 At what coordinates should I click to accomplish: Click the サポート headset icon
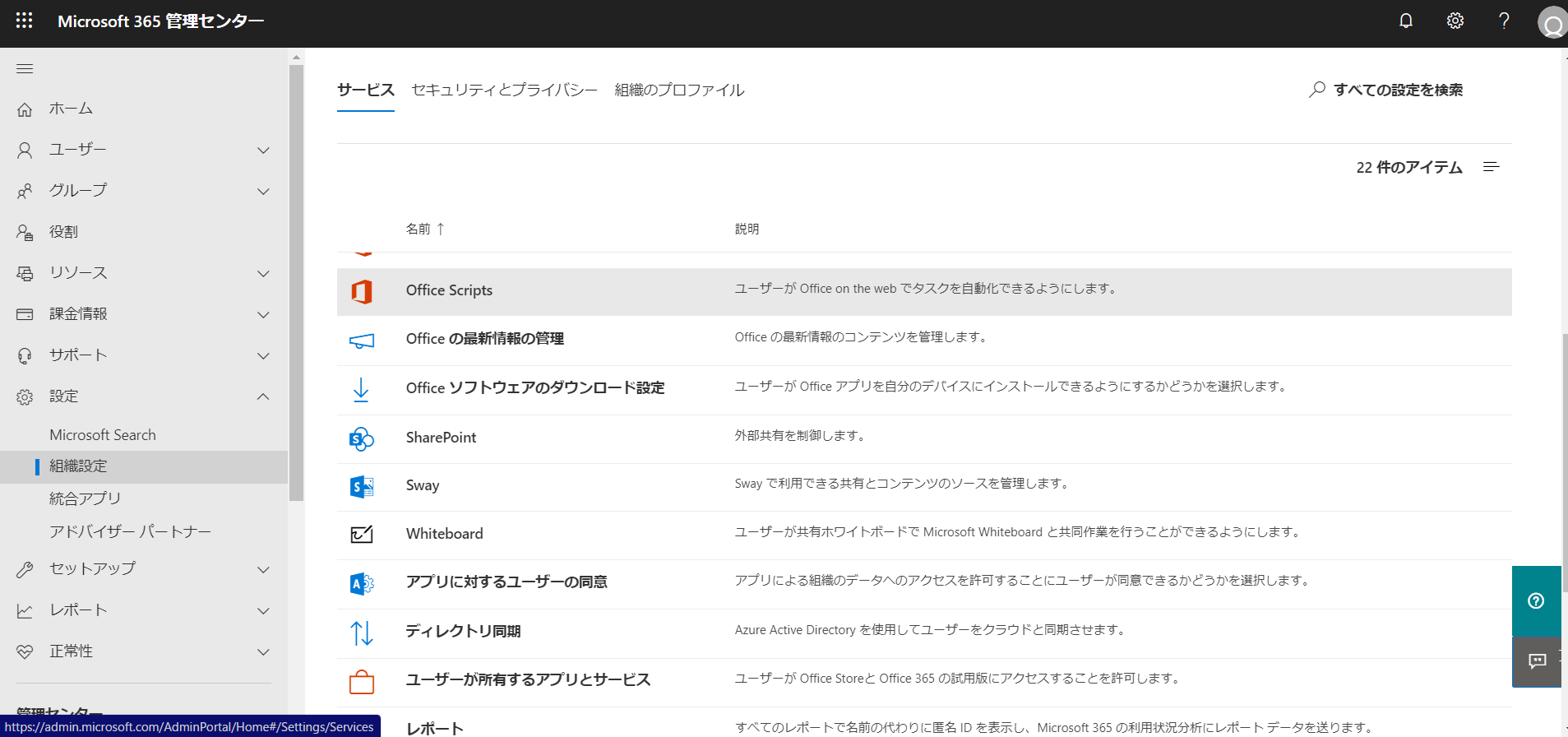click(25, 355)
